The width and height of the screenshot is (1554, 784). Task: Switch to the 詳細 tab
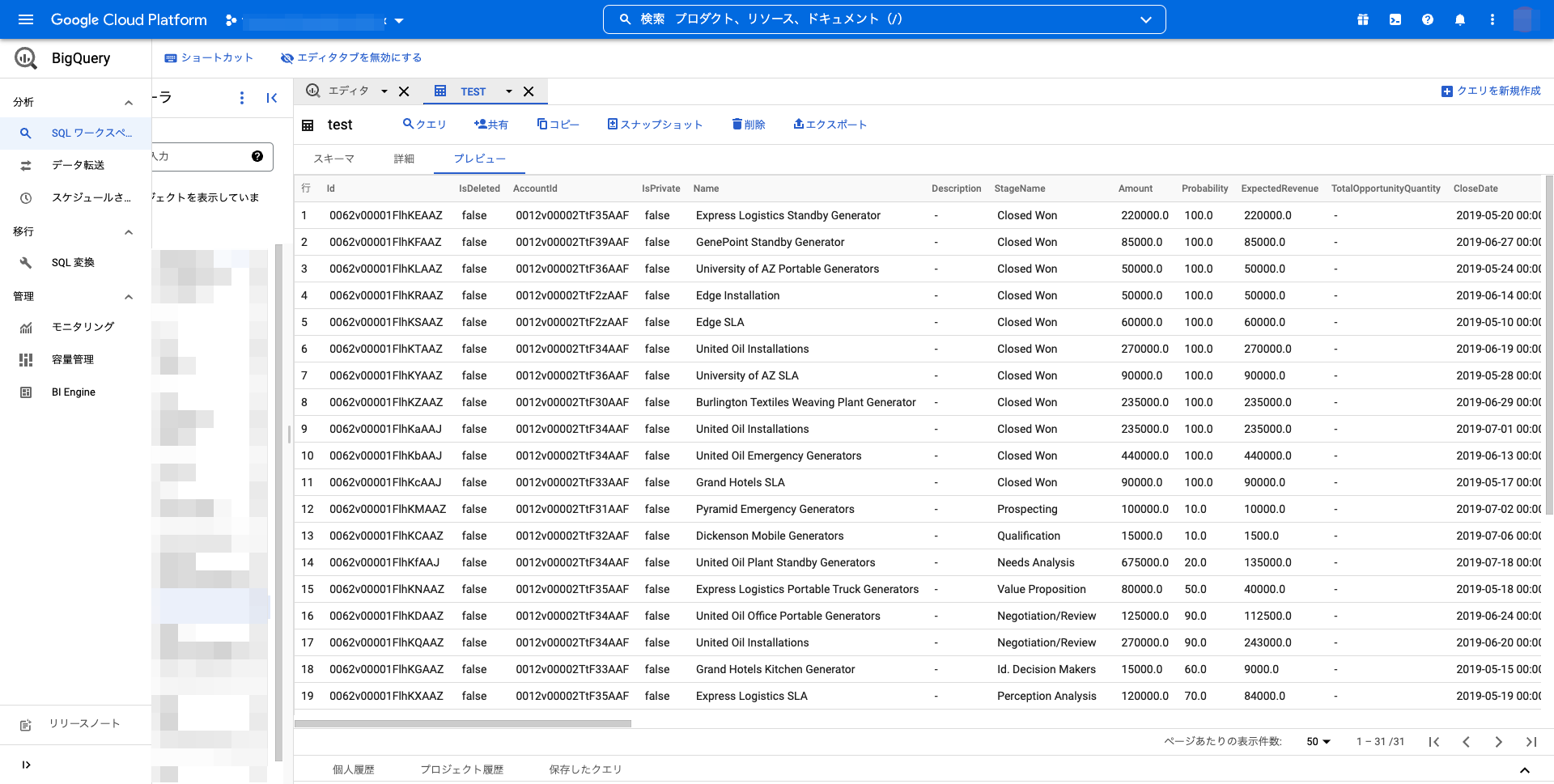404,159
